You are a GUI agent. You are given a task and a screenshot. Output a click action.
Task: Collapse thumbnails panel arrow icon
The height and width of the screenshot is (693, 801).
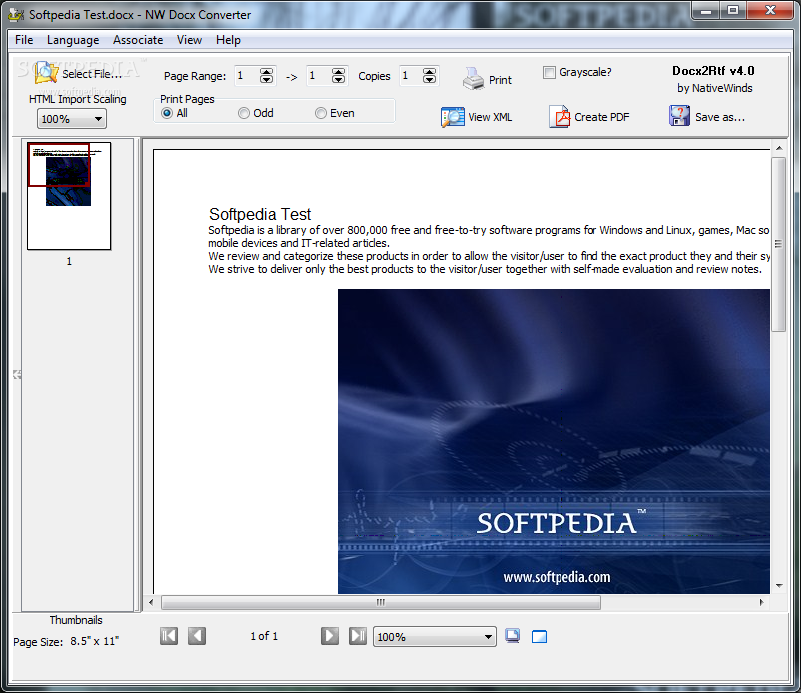(17, 374)
